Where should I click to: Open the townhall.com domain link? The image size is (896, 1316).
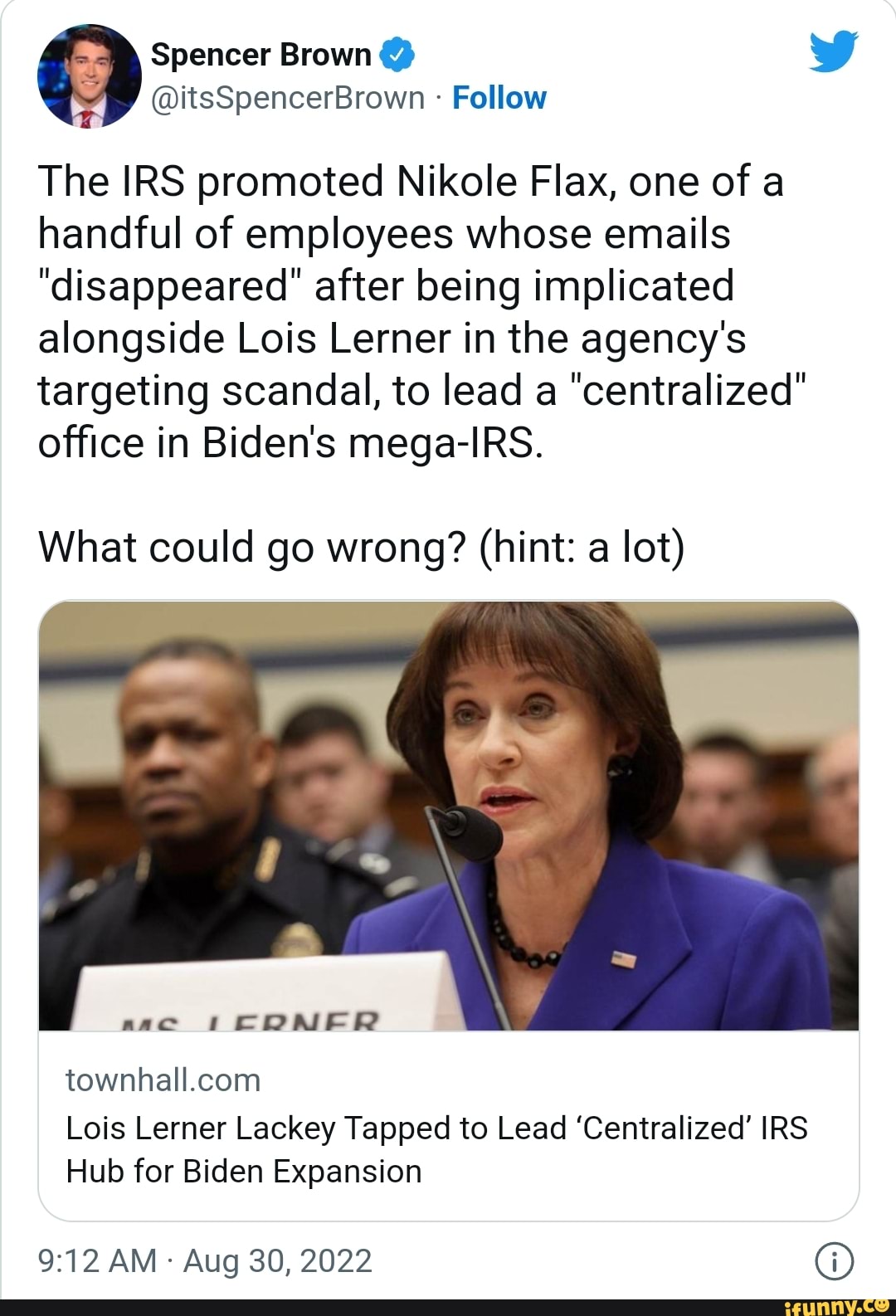coord(163,1080)
